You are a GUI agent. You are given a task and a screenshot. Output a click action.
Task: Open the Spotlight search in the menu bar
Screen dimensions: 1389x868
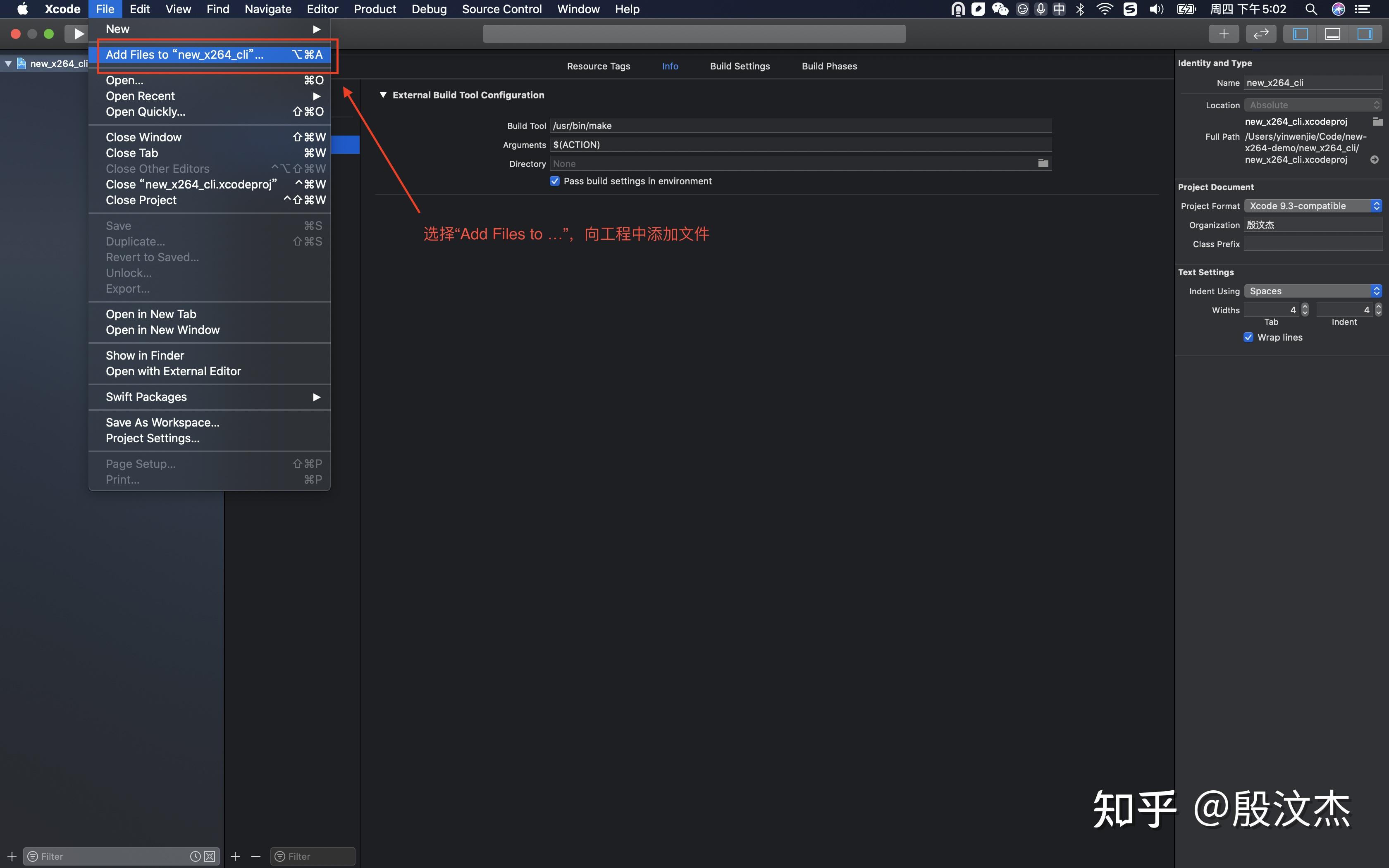(1311, 9)
